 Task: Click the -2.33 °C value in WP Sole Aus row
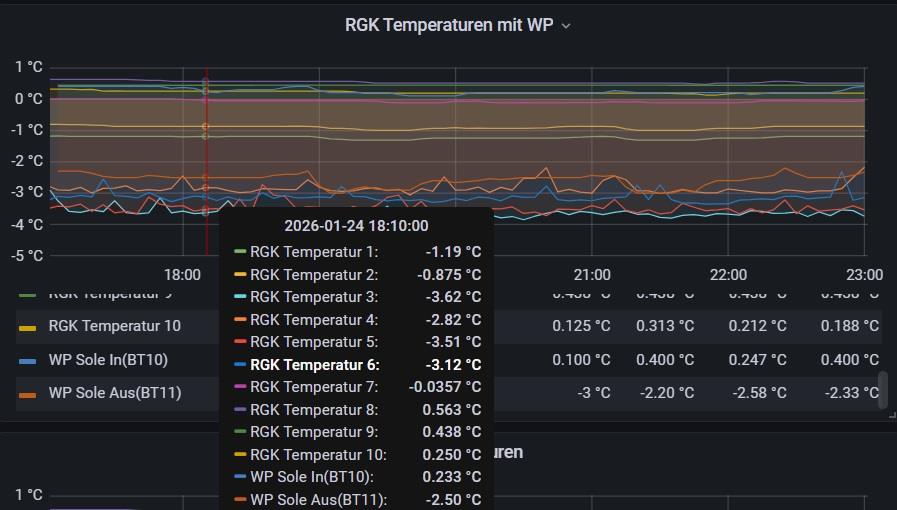pyautogui.click(x=851, y=393)
